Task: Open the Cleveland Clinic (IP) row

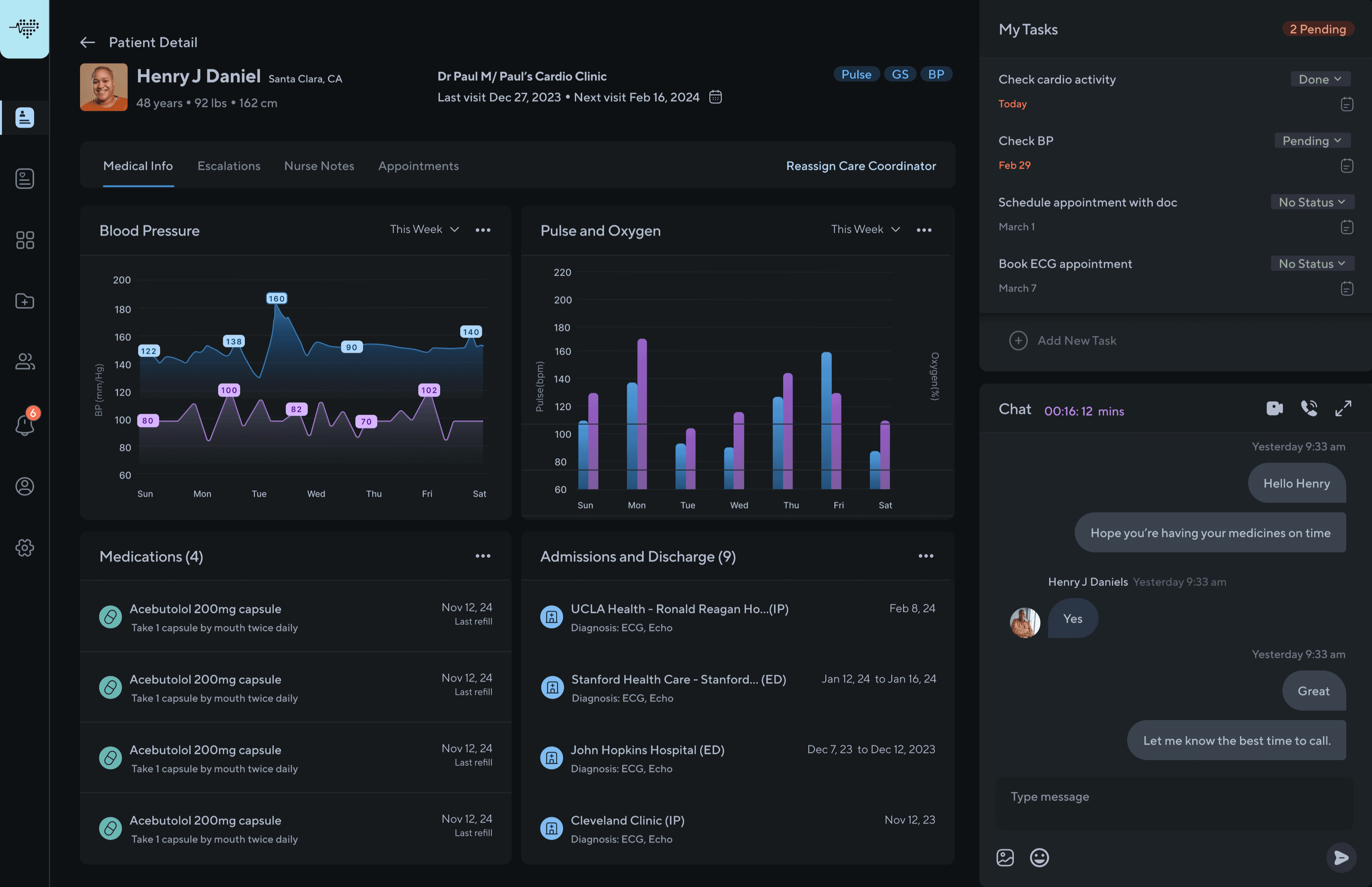Action: click(737, 828)
